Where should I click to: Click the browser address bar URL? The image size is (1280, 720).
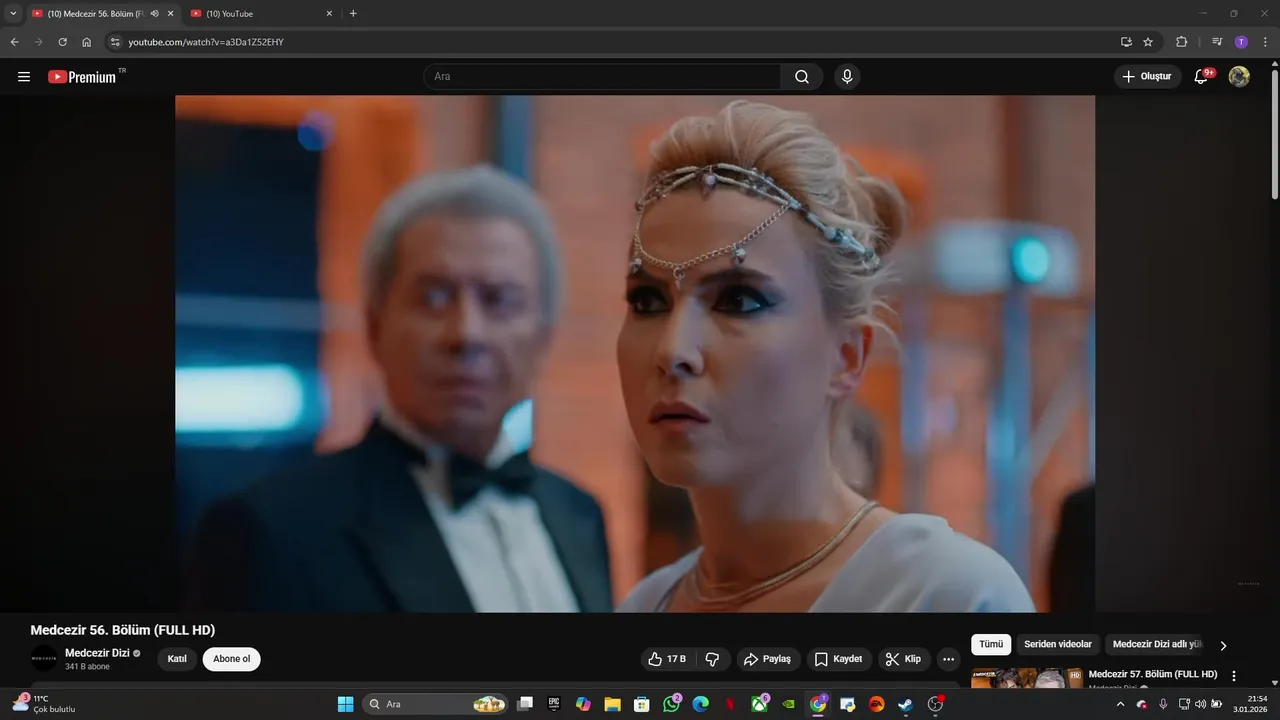coord(206,42)
